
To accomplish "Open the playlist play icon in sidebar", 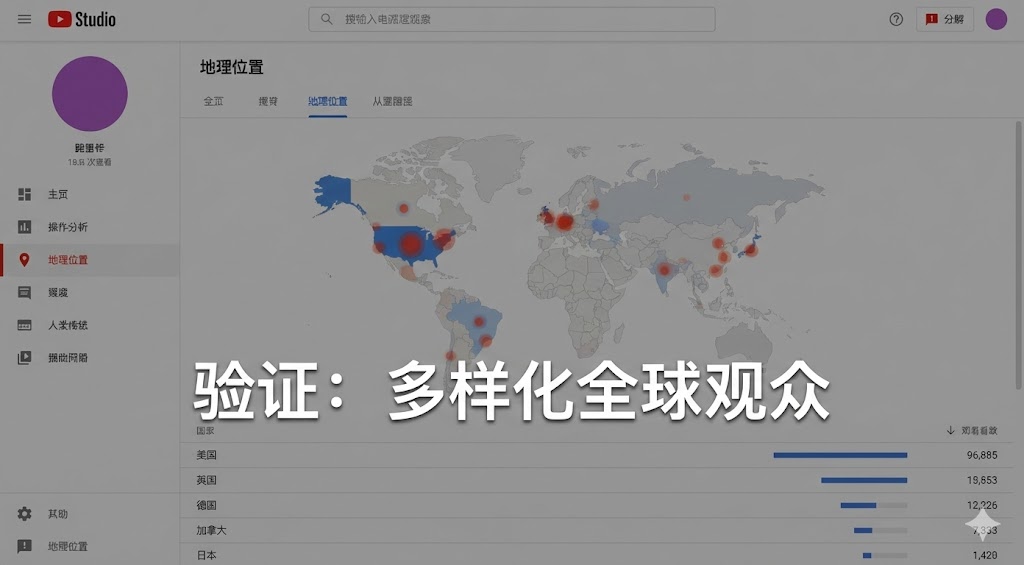I will (25, 357).
